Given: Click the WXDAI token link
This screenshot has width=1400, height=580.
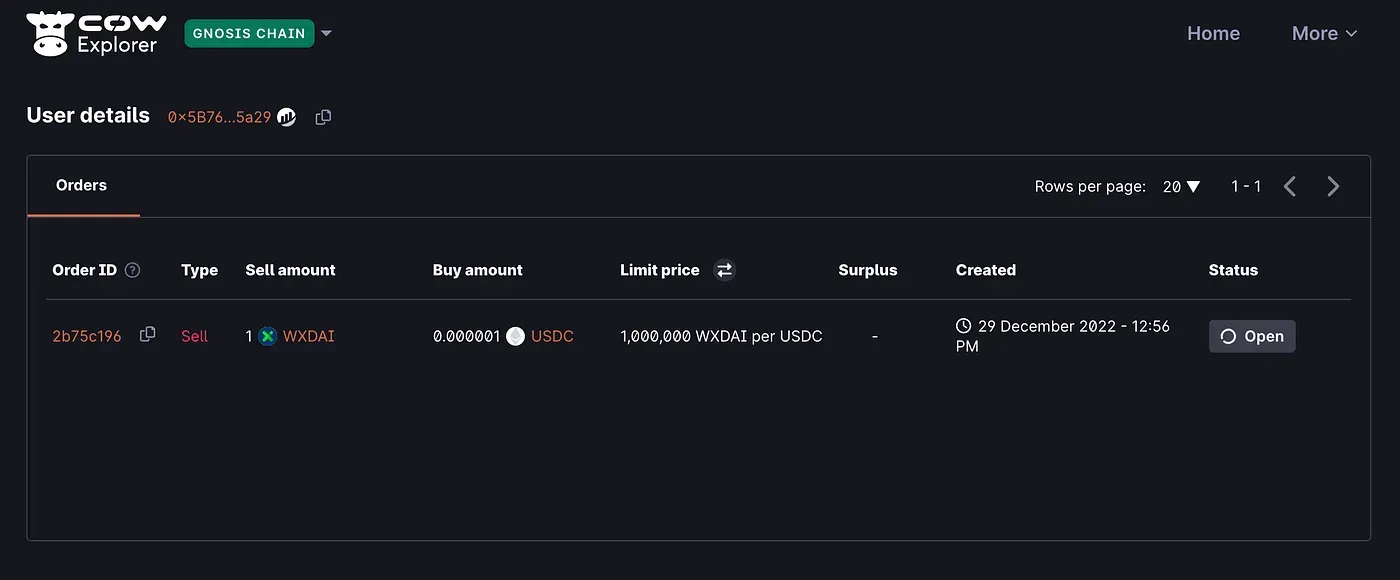Looking at the screenshot, I should [309, 336].
